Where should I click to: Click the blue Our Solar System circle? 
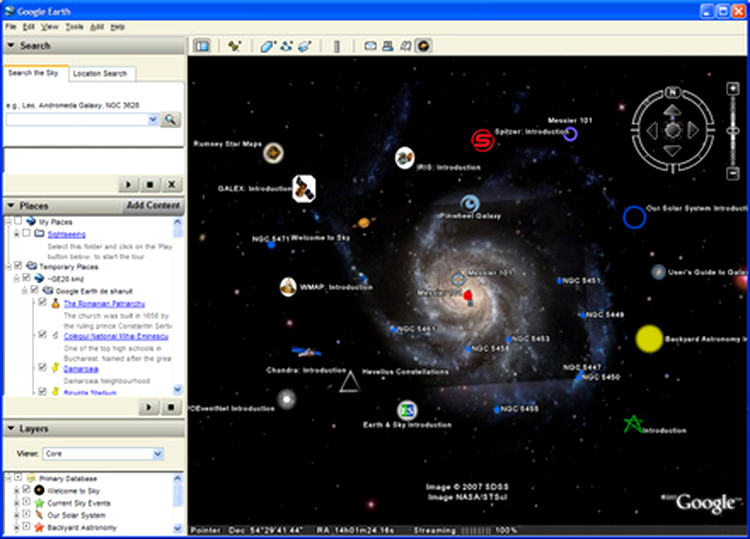634,217
